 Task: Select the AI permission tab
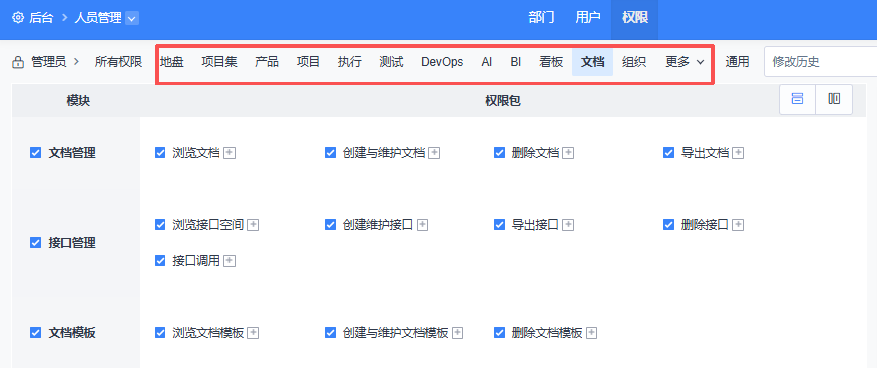pyautogui.click(x=487, y=62)
